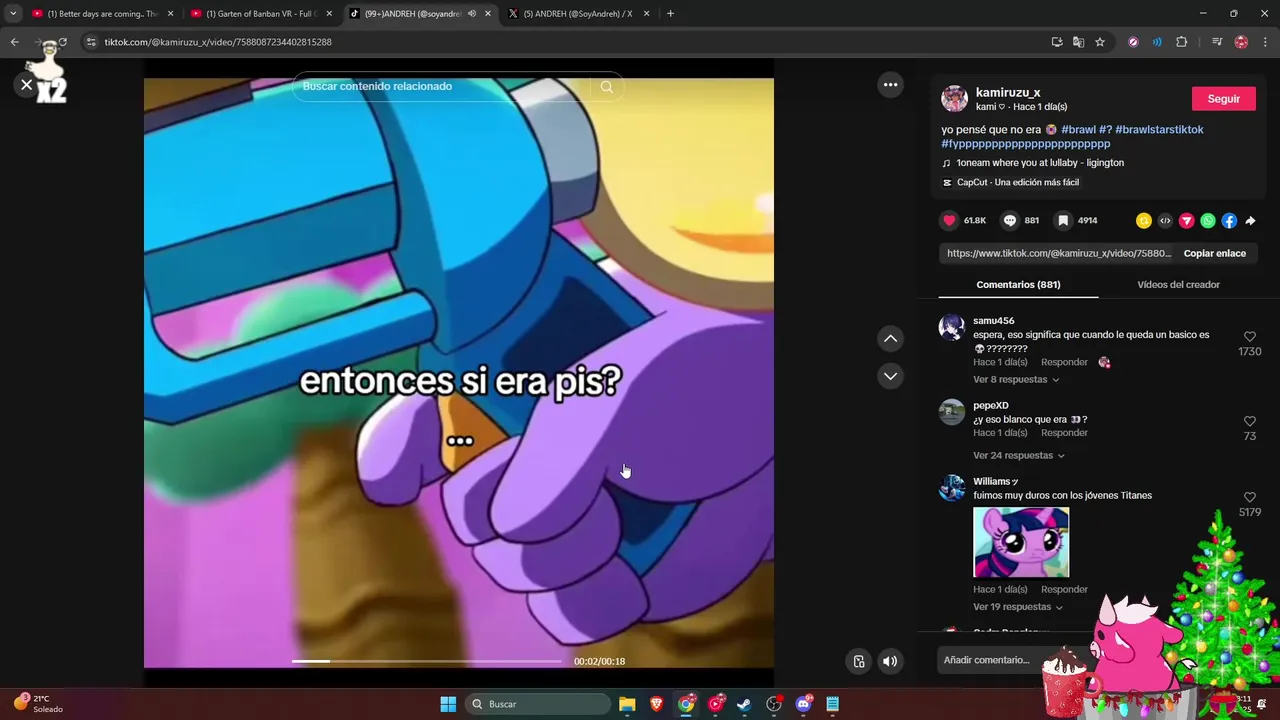Screen dimensions: 1280x720
Task: Click the video progress bar
Action: coord(427,661)
